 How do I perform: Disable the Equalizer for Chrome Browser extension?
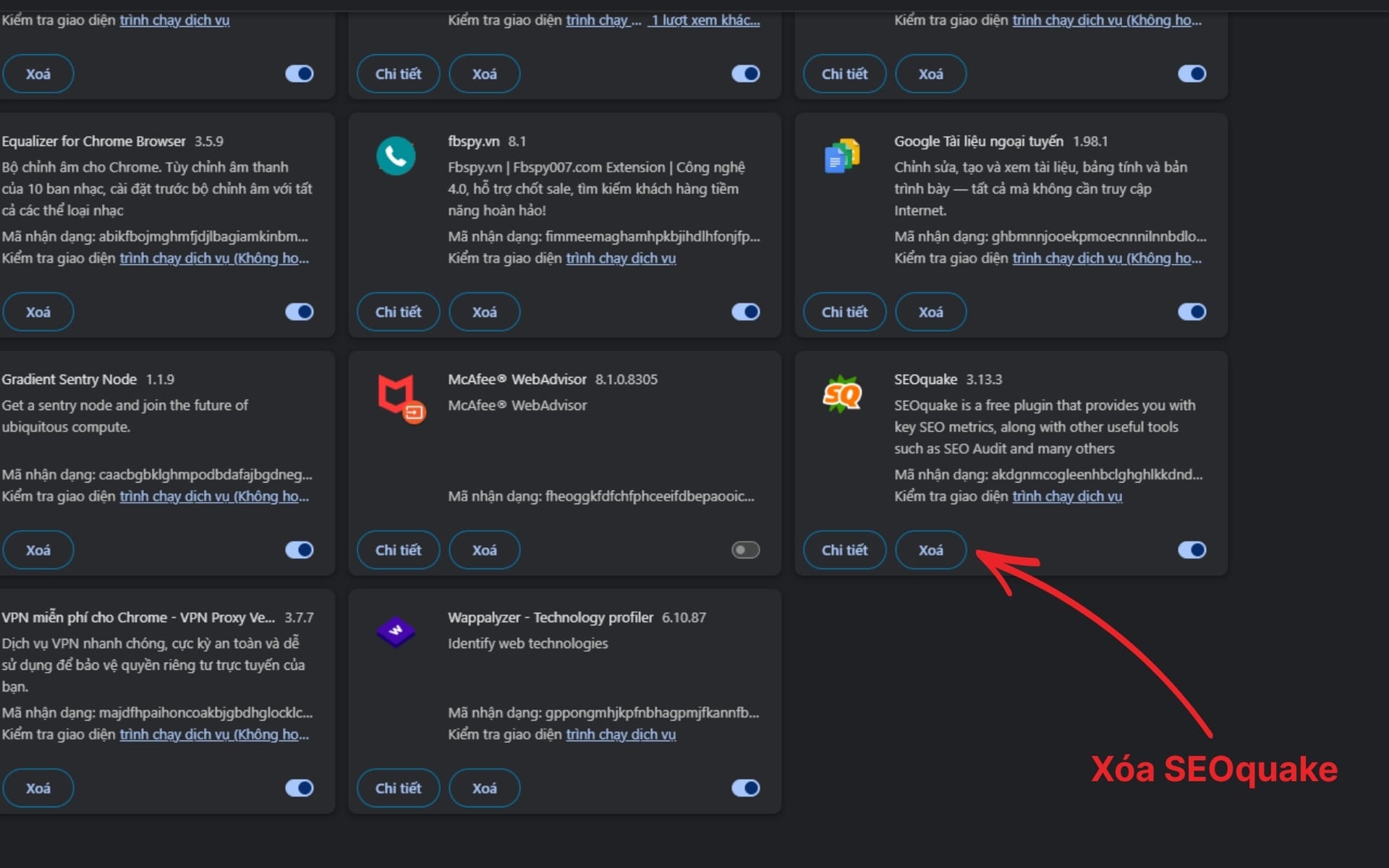(299, 312)
